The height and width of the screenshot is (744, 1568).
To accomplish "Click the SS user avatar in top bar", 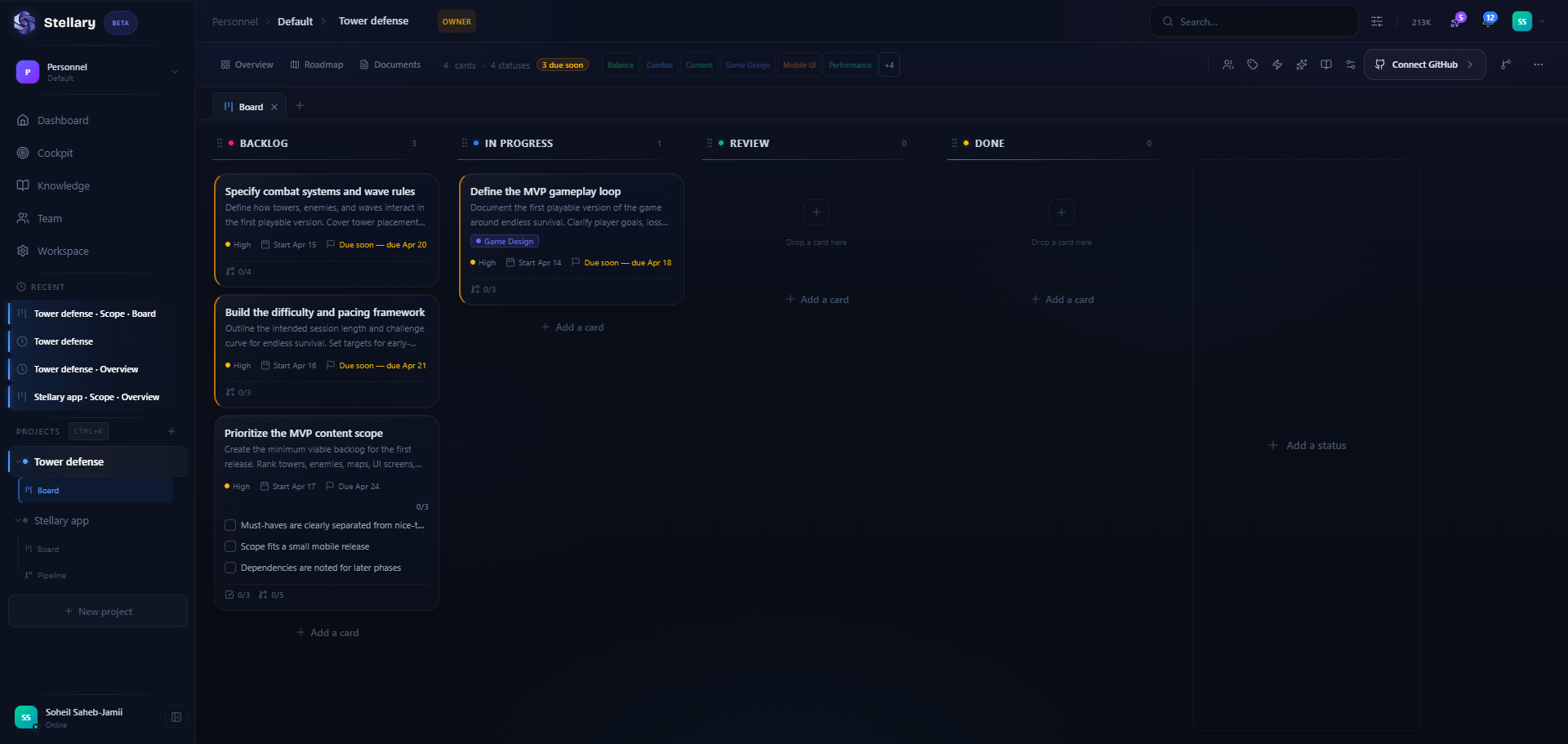I will point(1522,21).
